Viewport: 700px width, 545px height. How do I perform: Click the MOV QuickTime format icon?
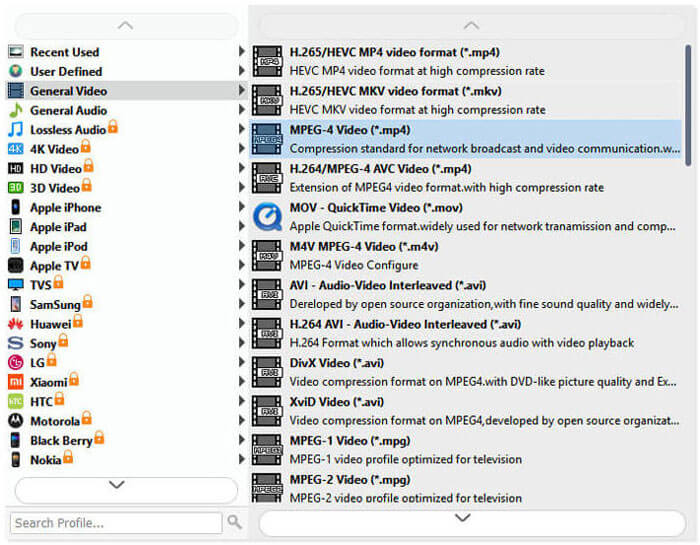pos(267,217)
